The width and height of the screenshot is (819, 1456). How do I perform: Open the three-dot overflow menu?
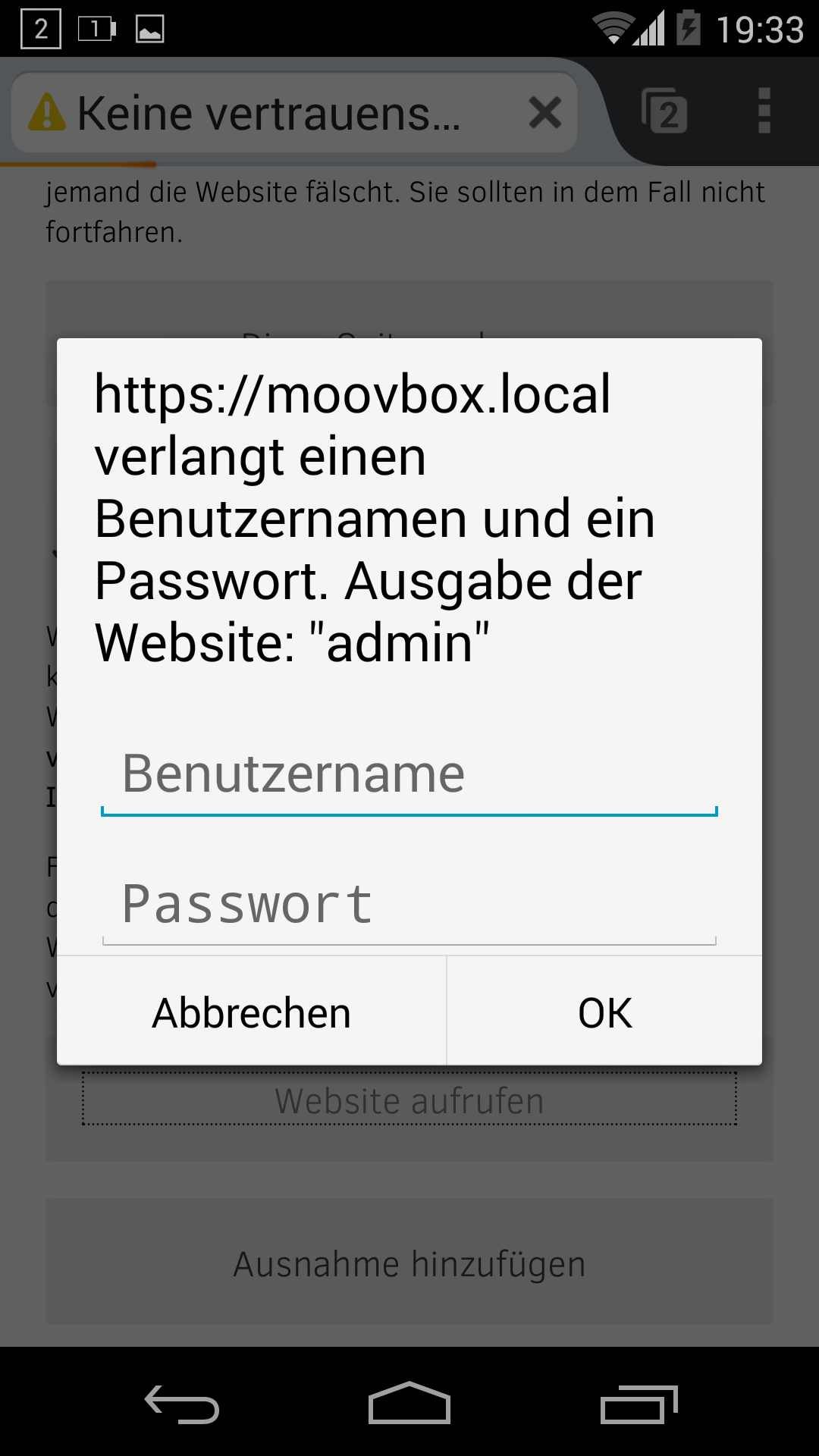click(x=764, y=111)
